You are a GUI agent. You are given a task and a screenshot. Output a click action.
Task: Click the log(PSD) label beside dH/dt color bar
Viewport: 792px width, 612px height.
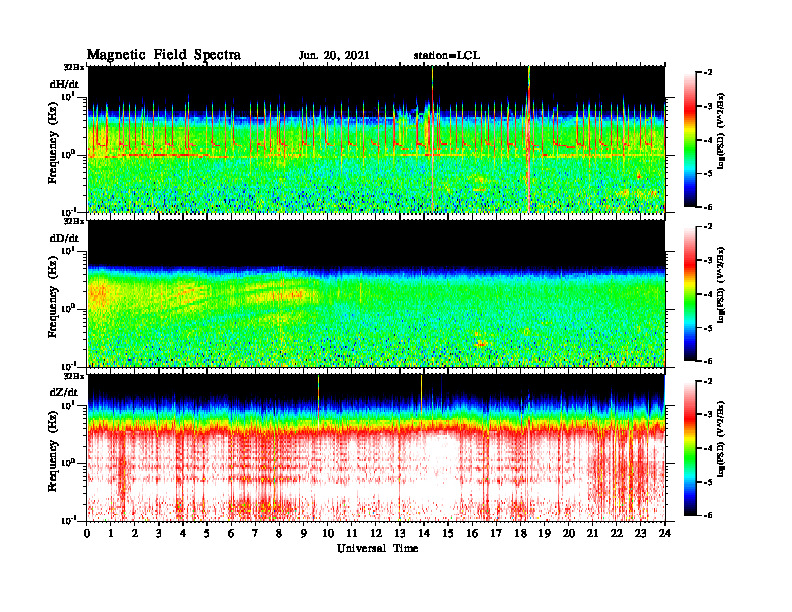[x=721, y=131]
